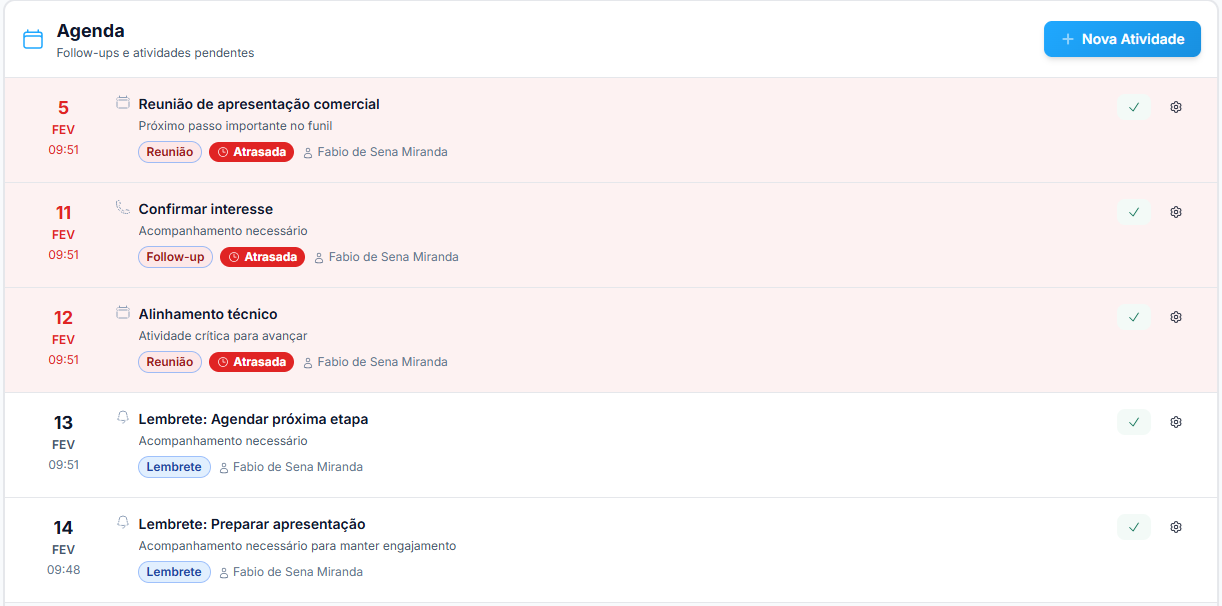
Task: Click the Nova Atividade button
Action: pyautogui.click(x=1122, y=39)
